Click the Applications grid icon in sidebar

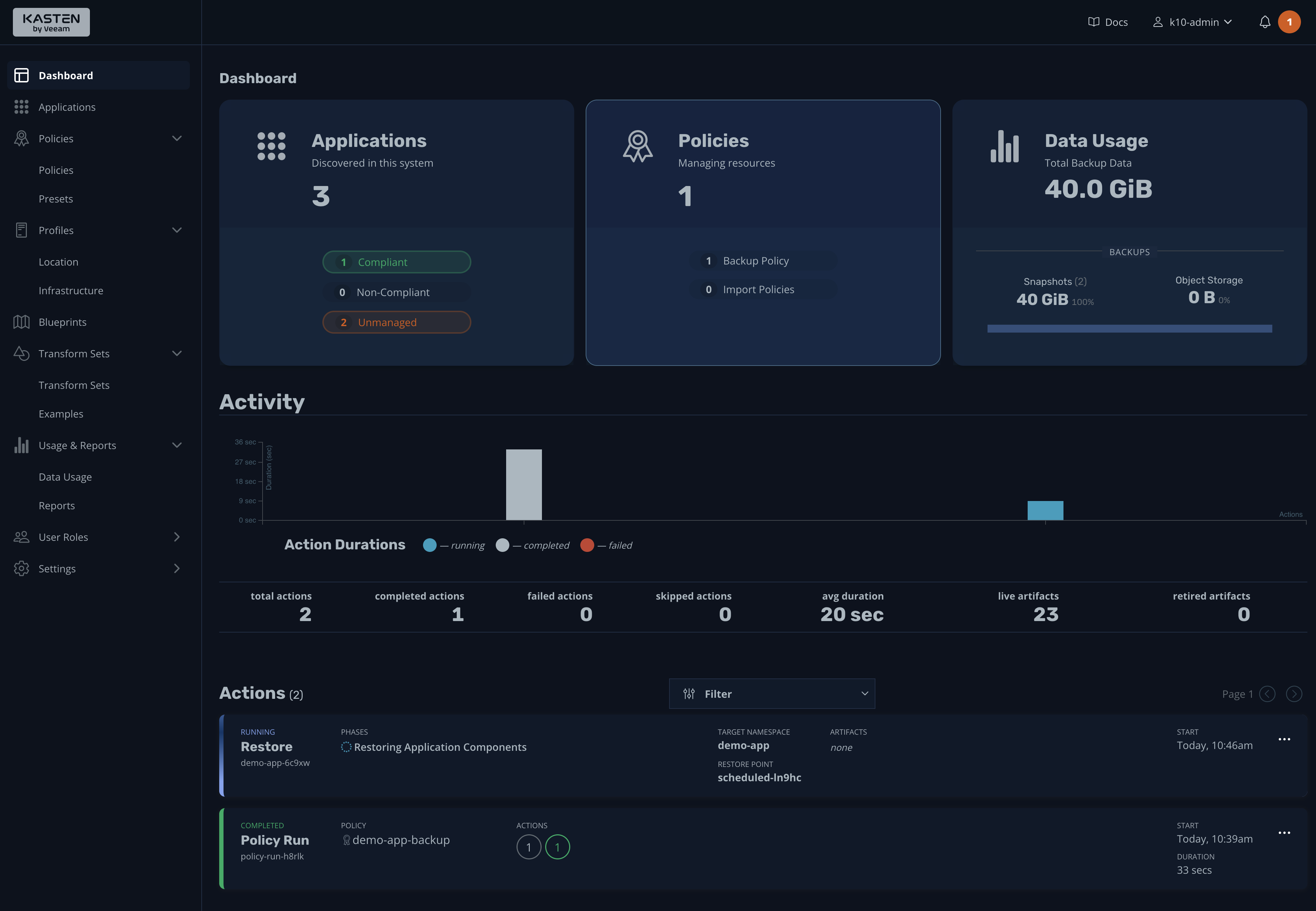22,107
